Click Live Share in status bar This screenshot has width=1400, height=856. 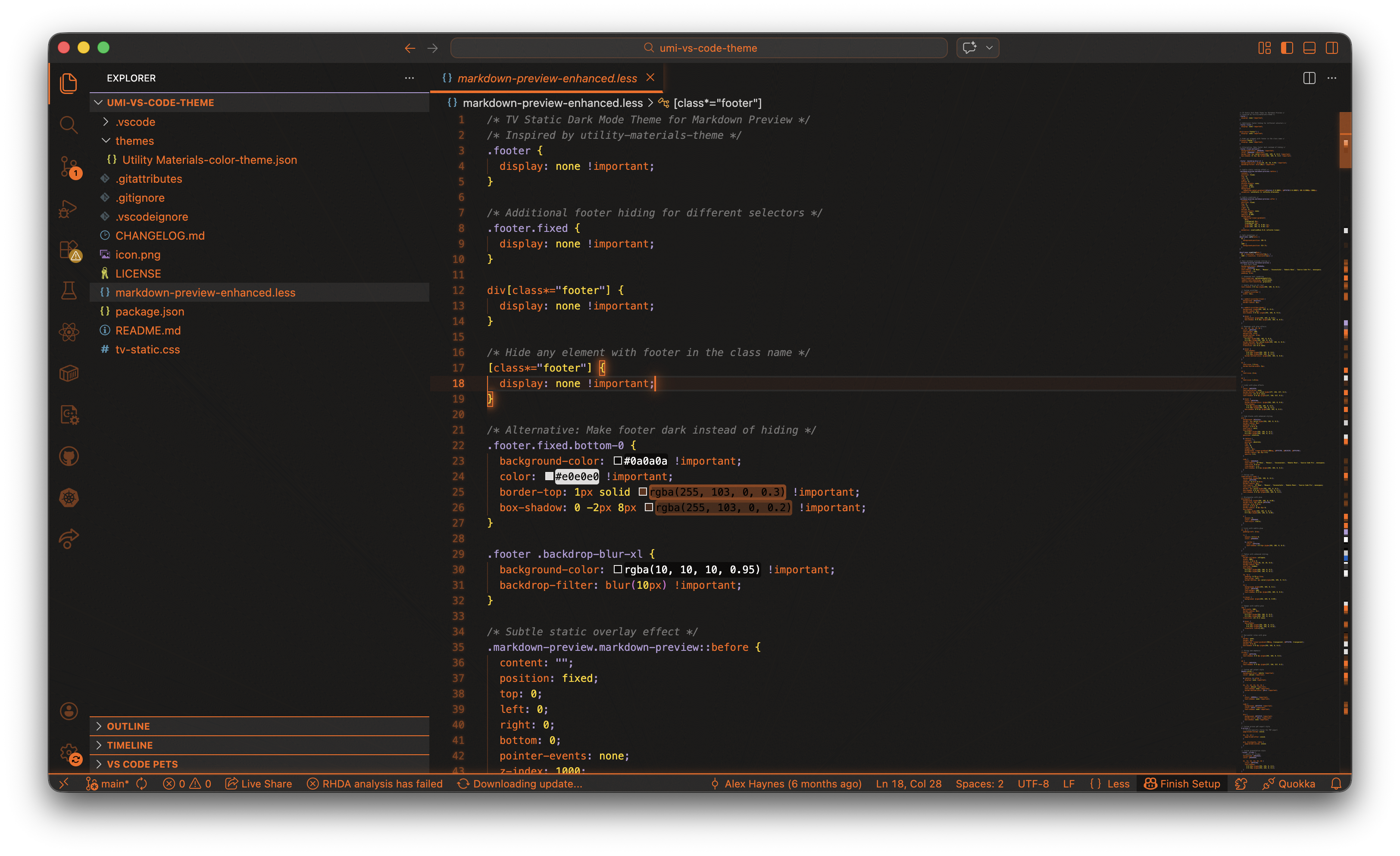pyautogui.click(x=259, y=783)
